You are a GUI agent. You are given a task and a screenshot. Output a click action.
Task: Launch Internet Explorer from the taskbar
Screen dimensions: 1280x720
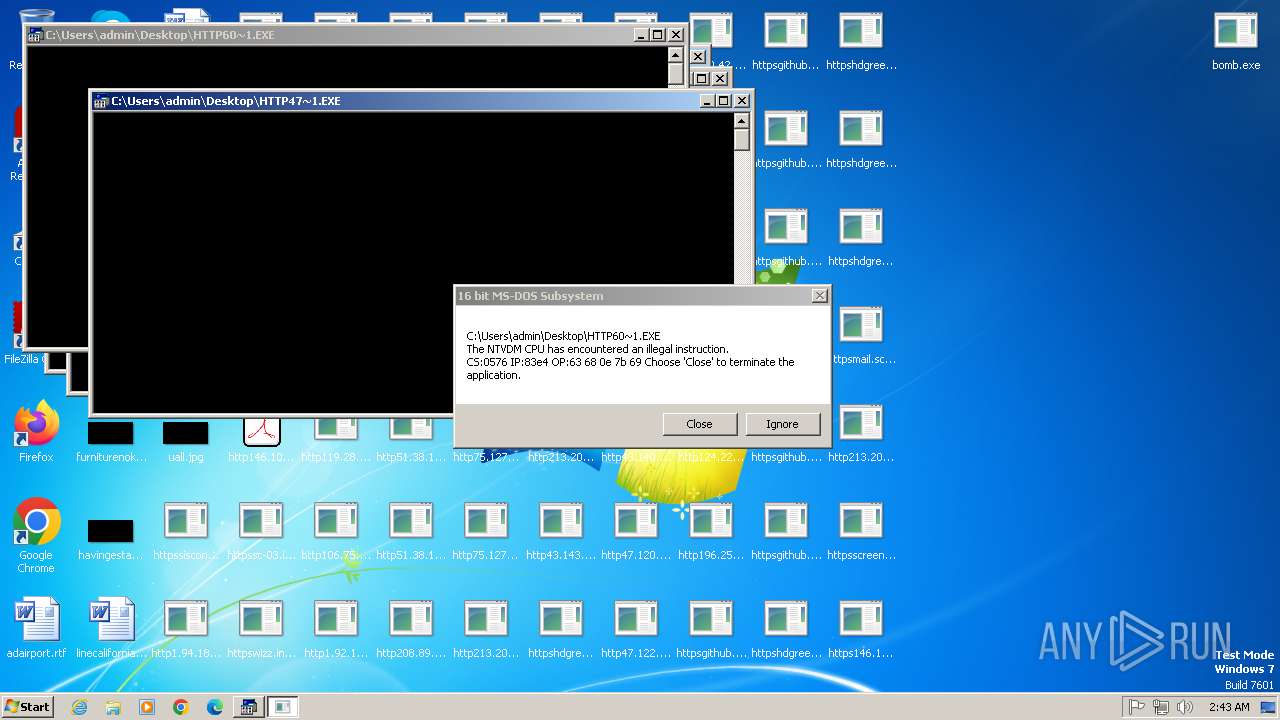79,707
